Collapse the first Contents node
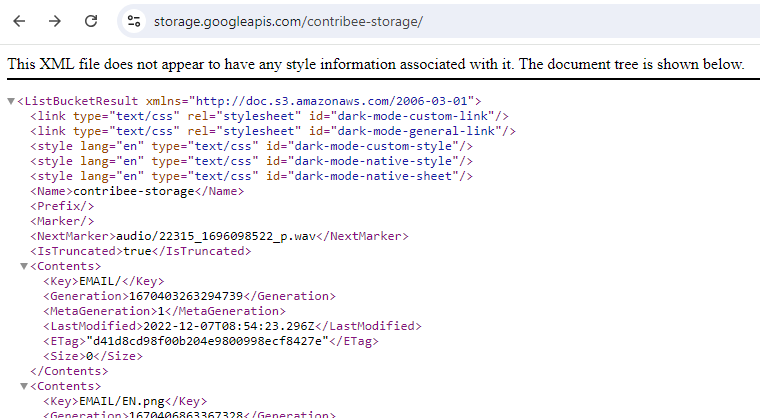The image size is (760, 418). [x=24, y=266]
